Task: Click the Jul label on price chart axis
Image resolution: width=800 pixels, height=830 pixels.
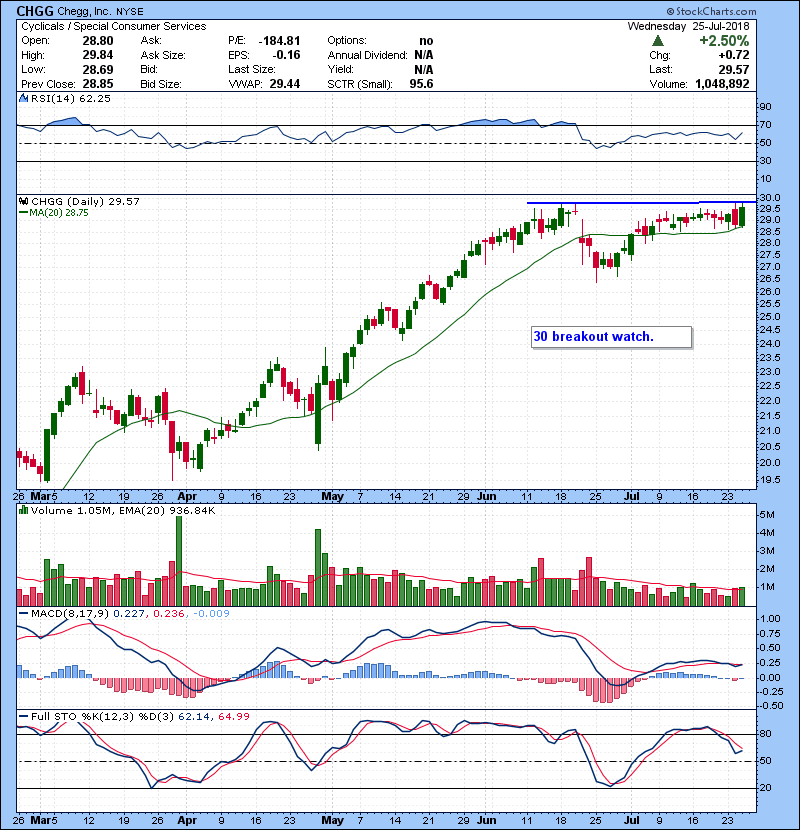Action: point(632,497)
